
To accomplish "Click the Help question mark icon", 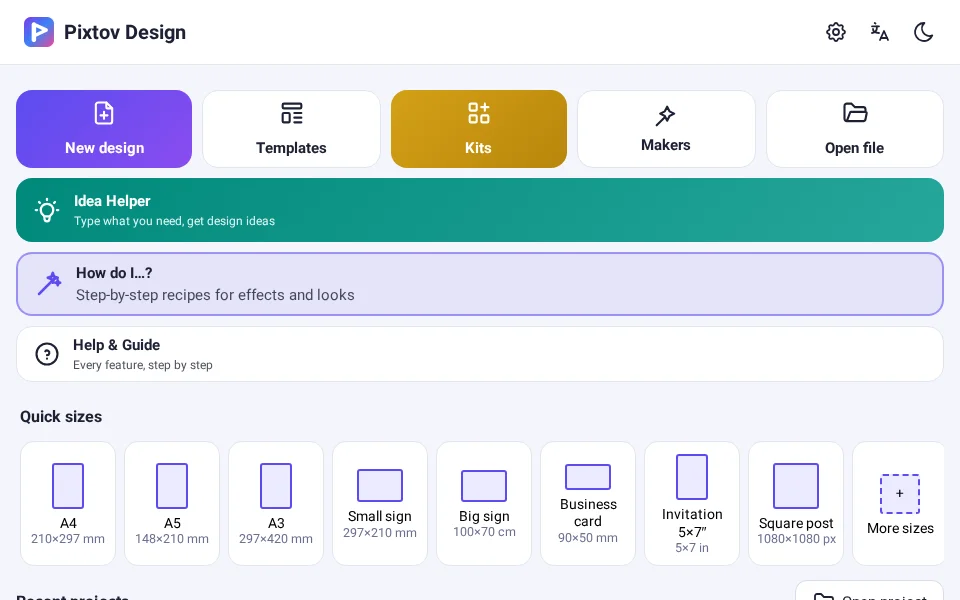I will pyautogui.click(x=47, y=354).
